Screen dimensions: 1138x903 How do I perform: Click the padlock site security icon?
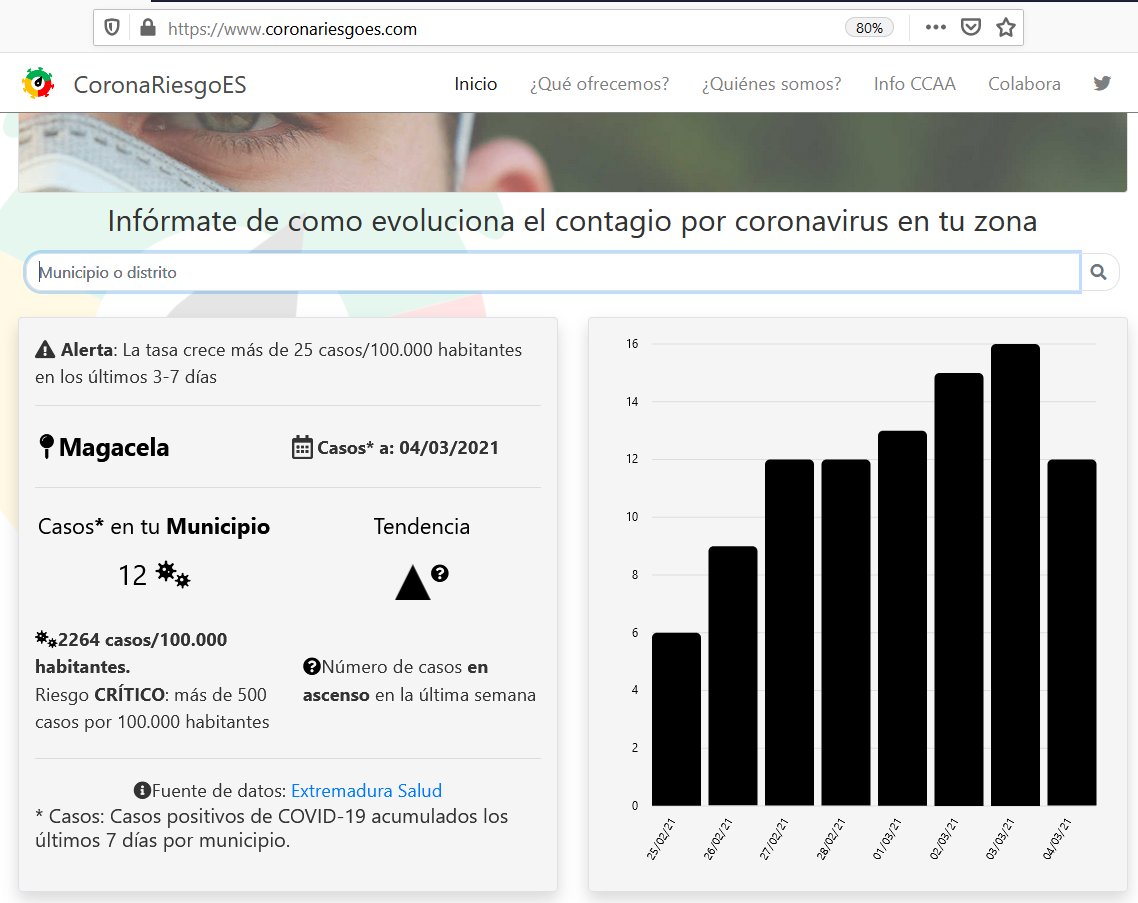148,28
